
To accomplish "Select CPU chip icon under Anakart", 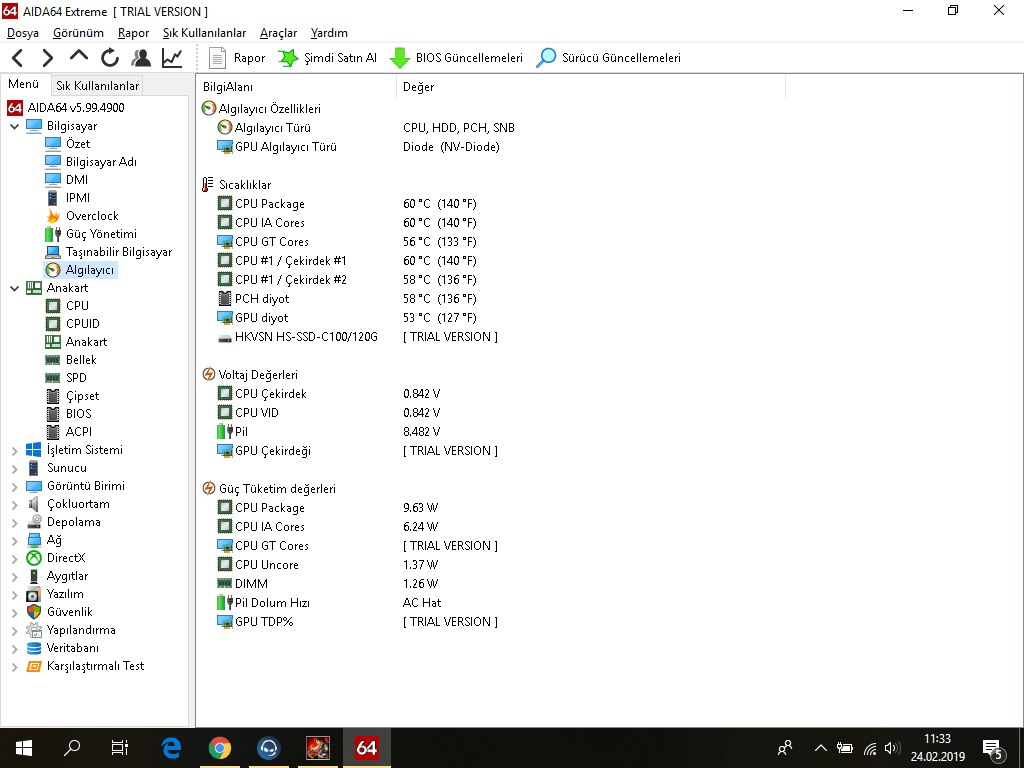I will 53,306.
